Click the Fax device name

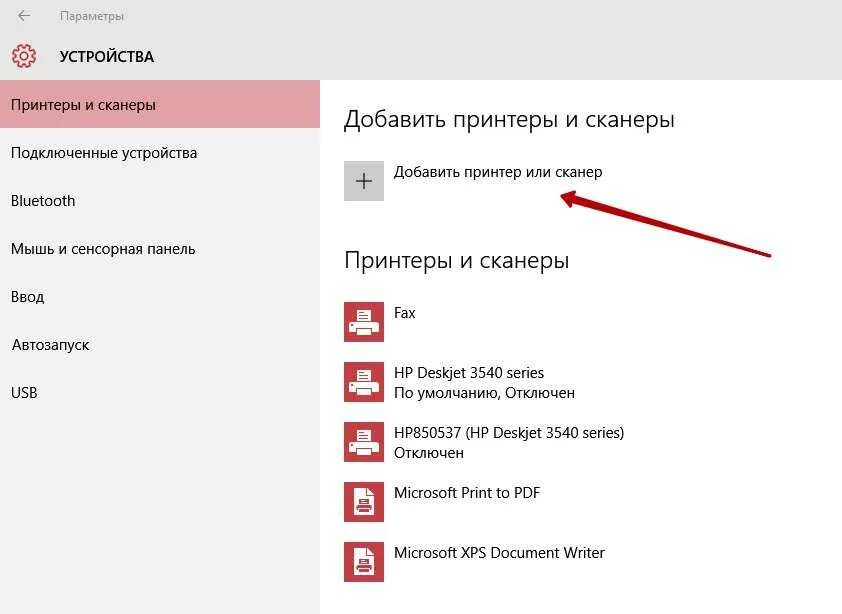pos(404,313)
